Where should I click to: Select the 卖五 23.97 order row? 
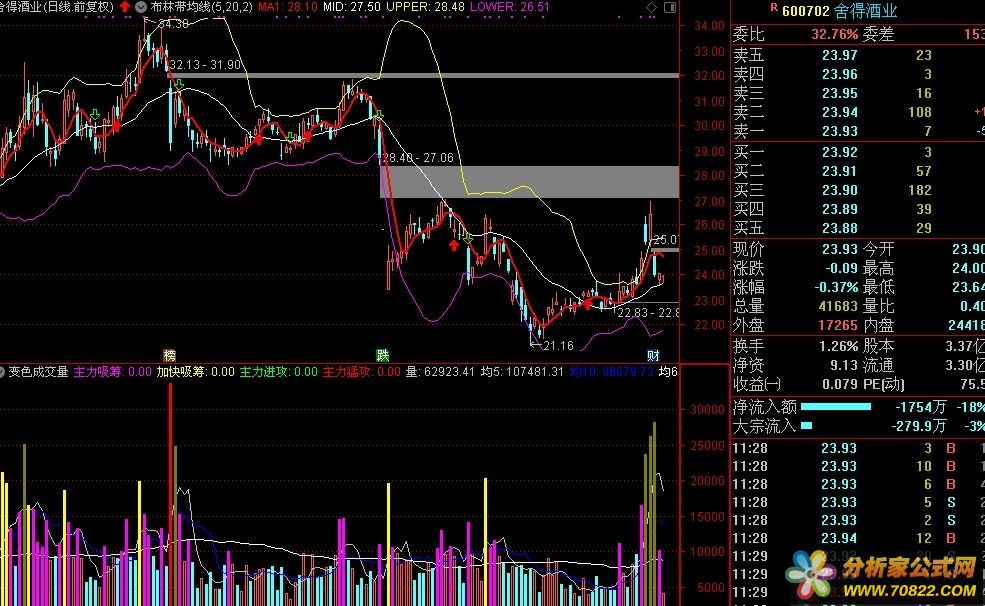(x=858, y=55)
